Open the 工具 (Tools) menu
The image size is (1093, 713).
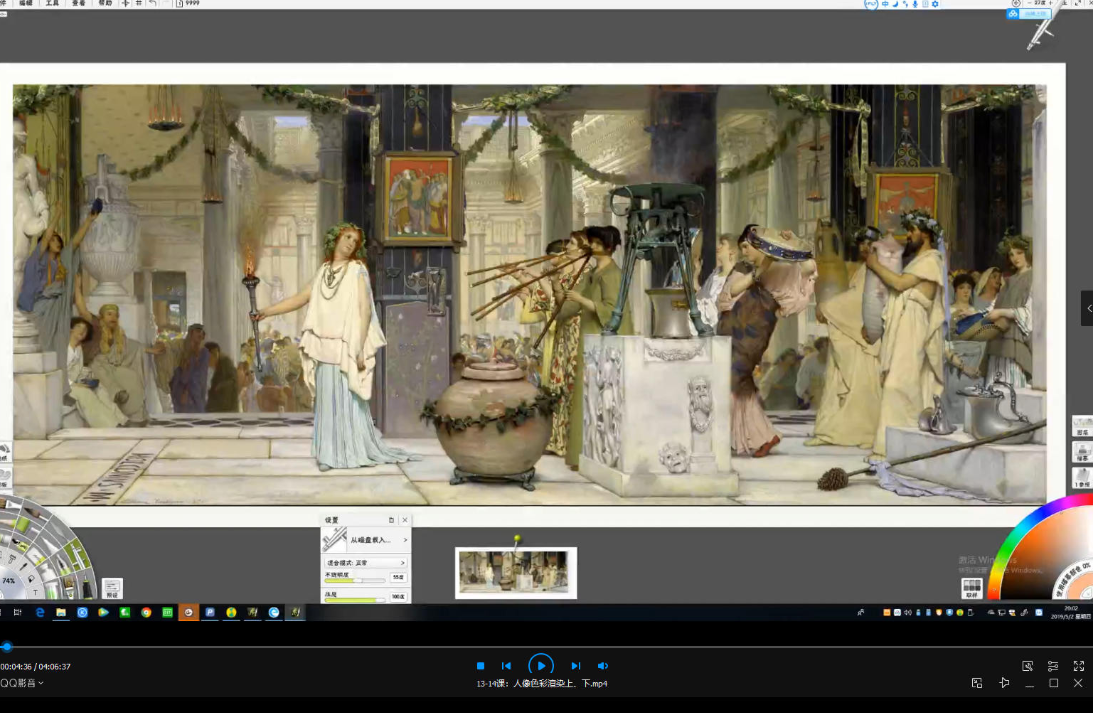tap(52, 3)
